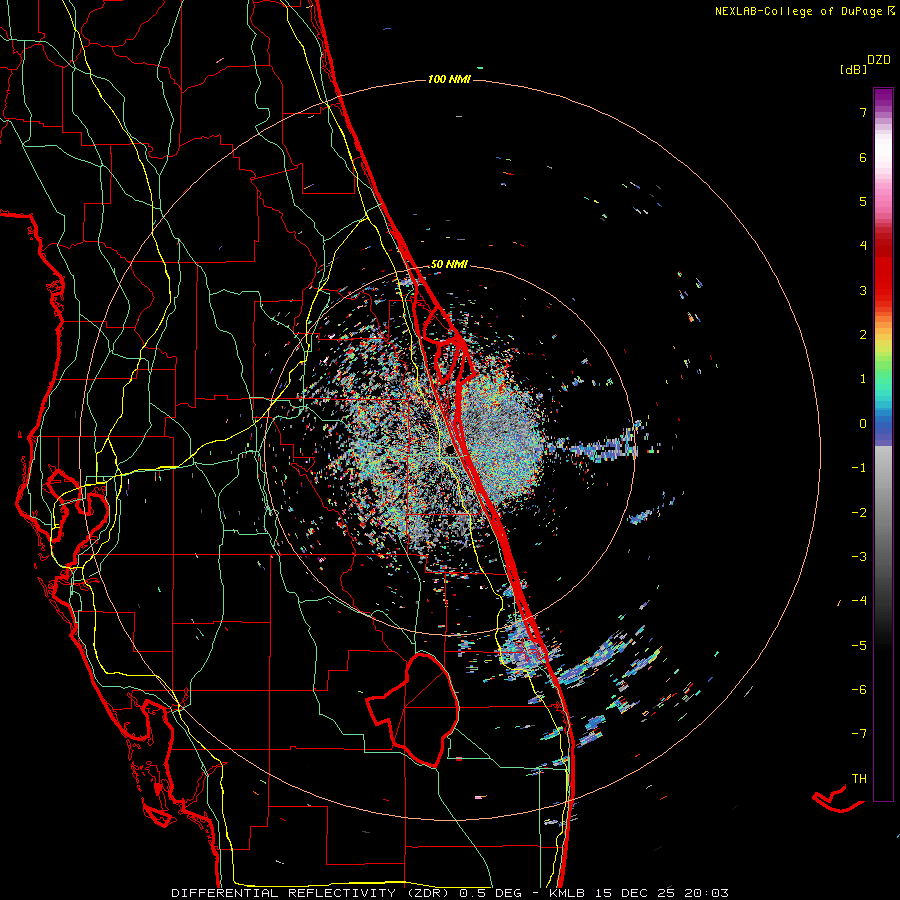Screen dimensions: 900x900
Task: Click the -1 tick label on the scale
Action: point(859,468)
